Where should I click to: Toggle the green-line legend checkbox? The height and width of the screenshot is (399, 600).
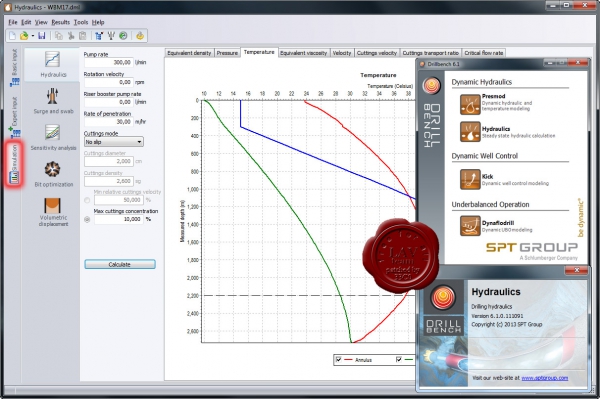click(399, 360)
